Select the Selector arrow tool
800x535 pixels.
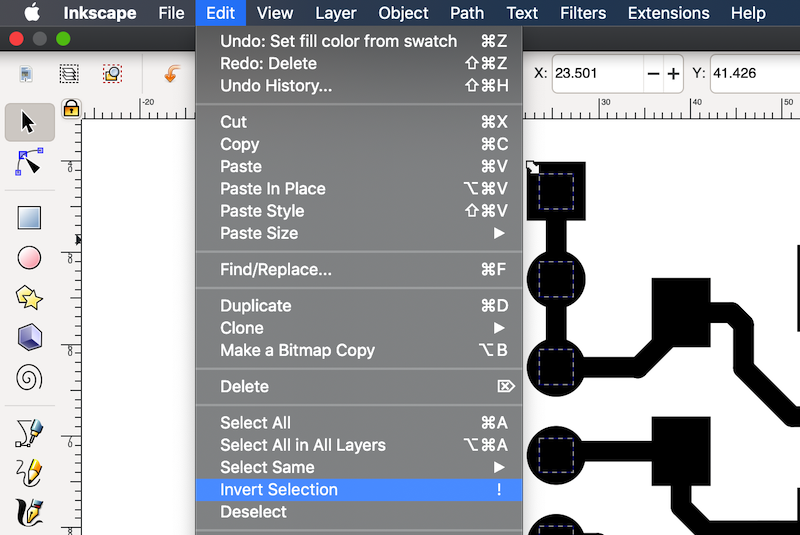pos(30,122)
